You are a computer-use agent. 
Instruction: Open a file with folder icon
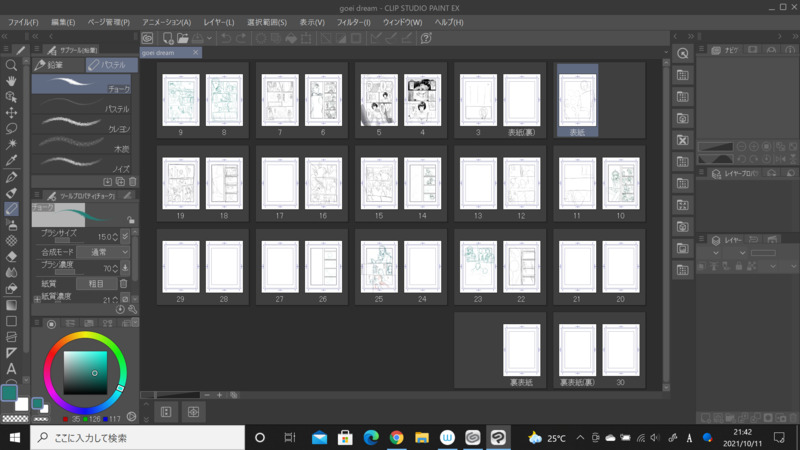183,38
